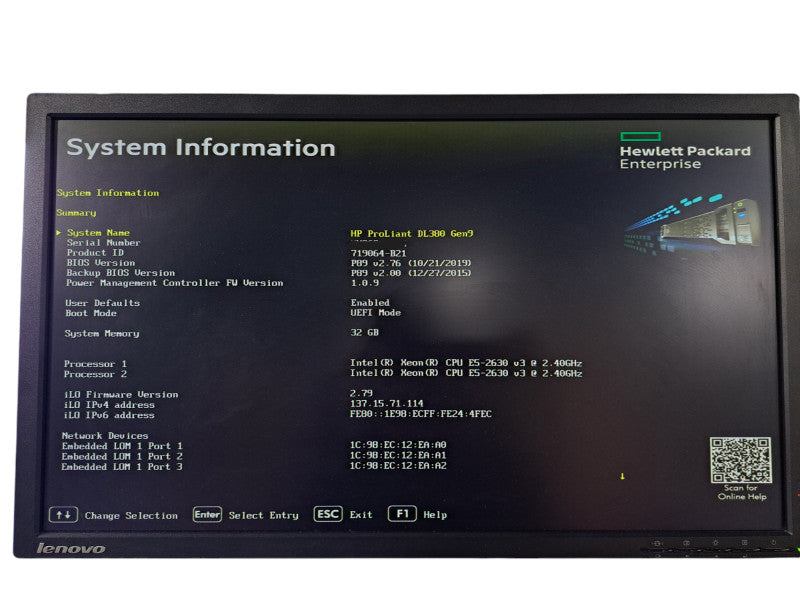Viewport: 800px width, 600px height.
Task: Click the iLO Firmware Version label
Action: click(121, 395)
